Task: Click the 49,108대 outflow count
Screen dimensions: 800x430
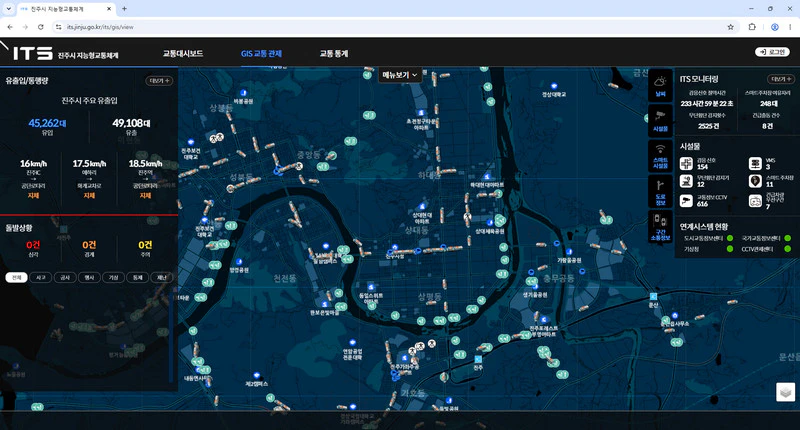Action: pyautogui.click(x=131, y=123)
